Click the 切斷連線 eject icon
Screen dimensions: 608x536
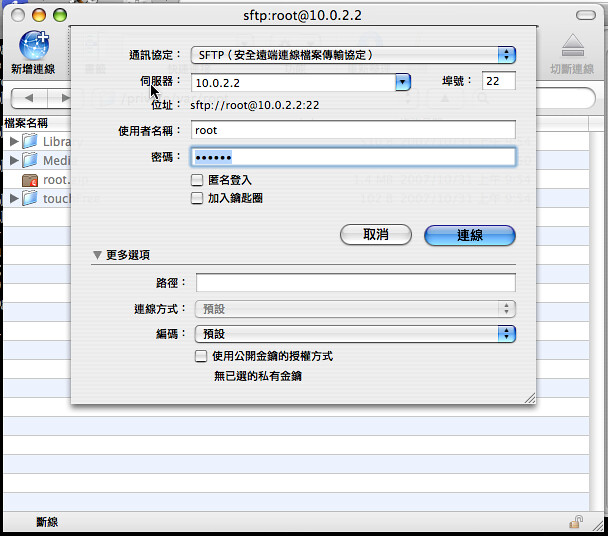[571, 46]
